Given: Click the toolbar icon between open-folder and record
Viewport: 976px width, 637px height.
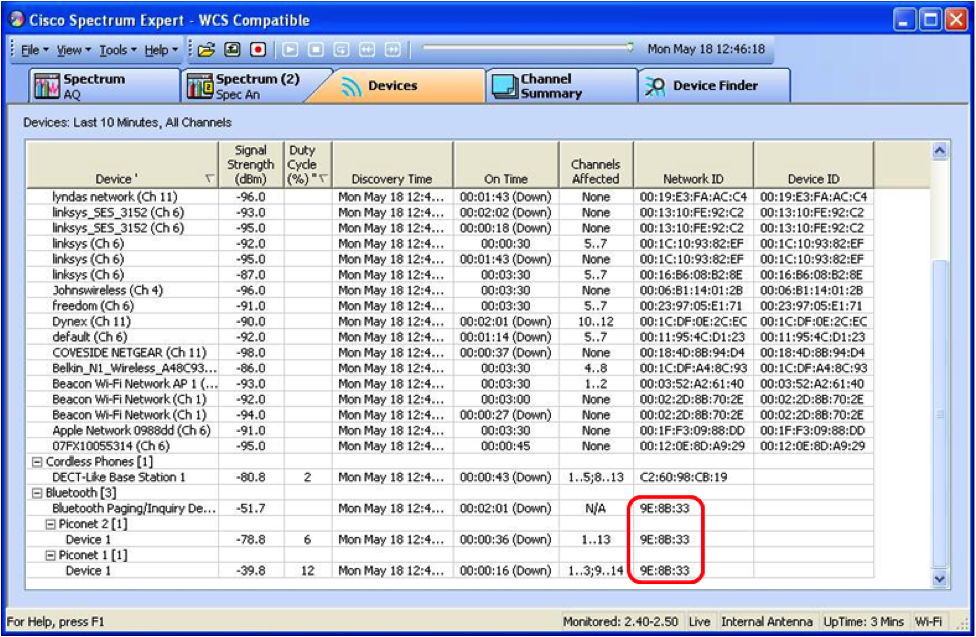Looking at the screenshot, I should click(x=232, y=49).
